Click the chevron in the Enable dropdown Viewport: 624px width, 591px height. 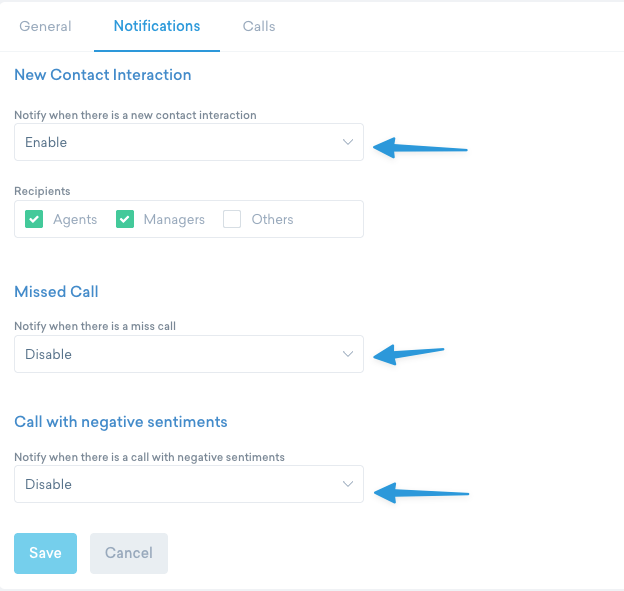coord(347,142)
